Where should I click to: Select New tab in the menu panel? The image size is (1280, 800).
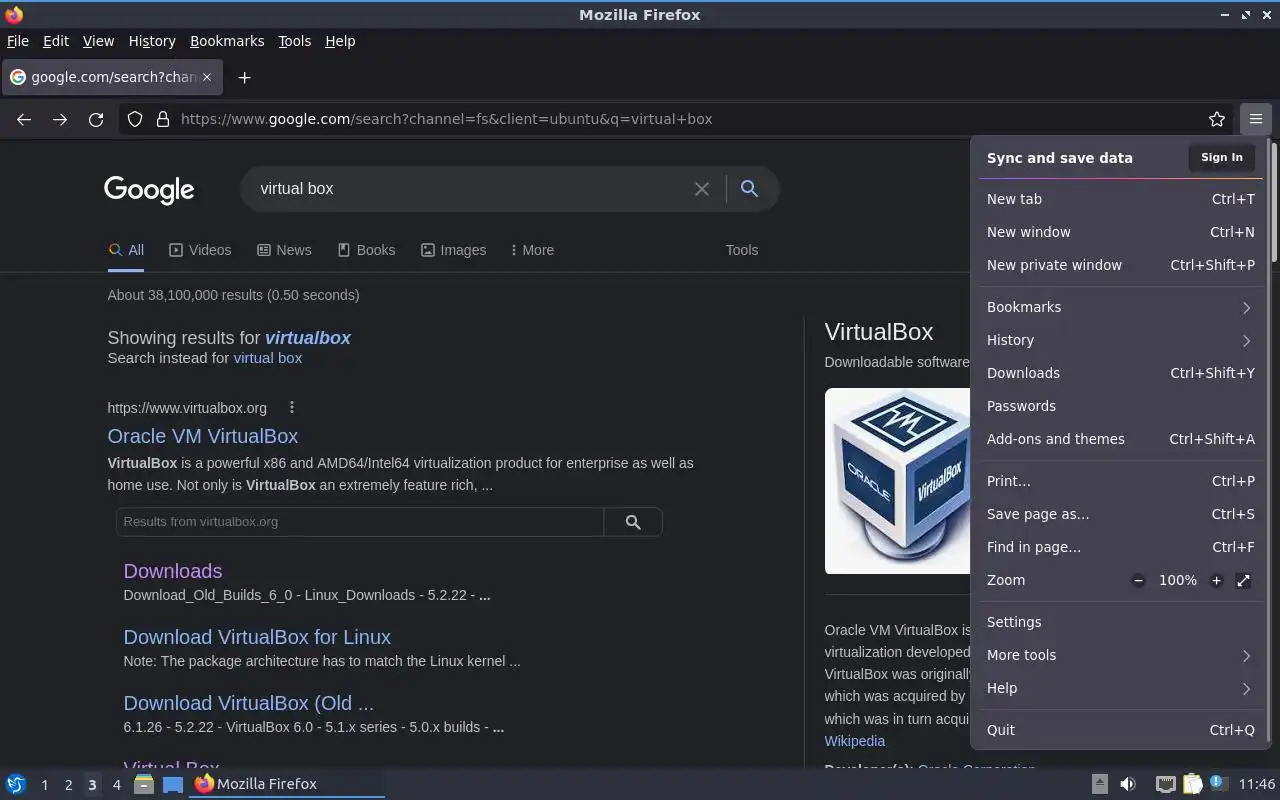point(1120,199)
